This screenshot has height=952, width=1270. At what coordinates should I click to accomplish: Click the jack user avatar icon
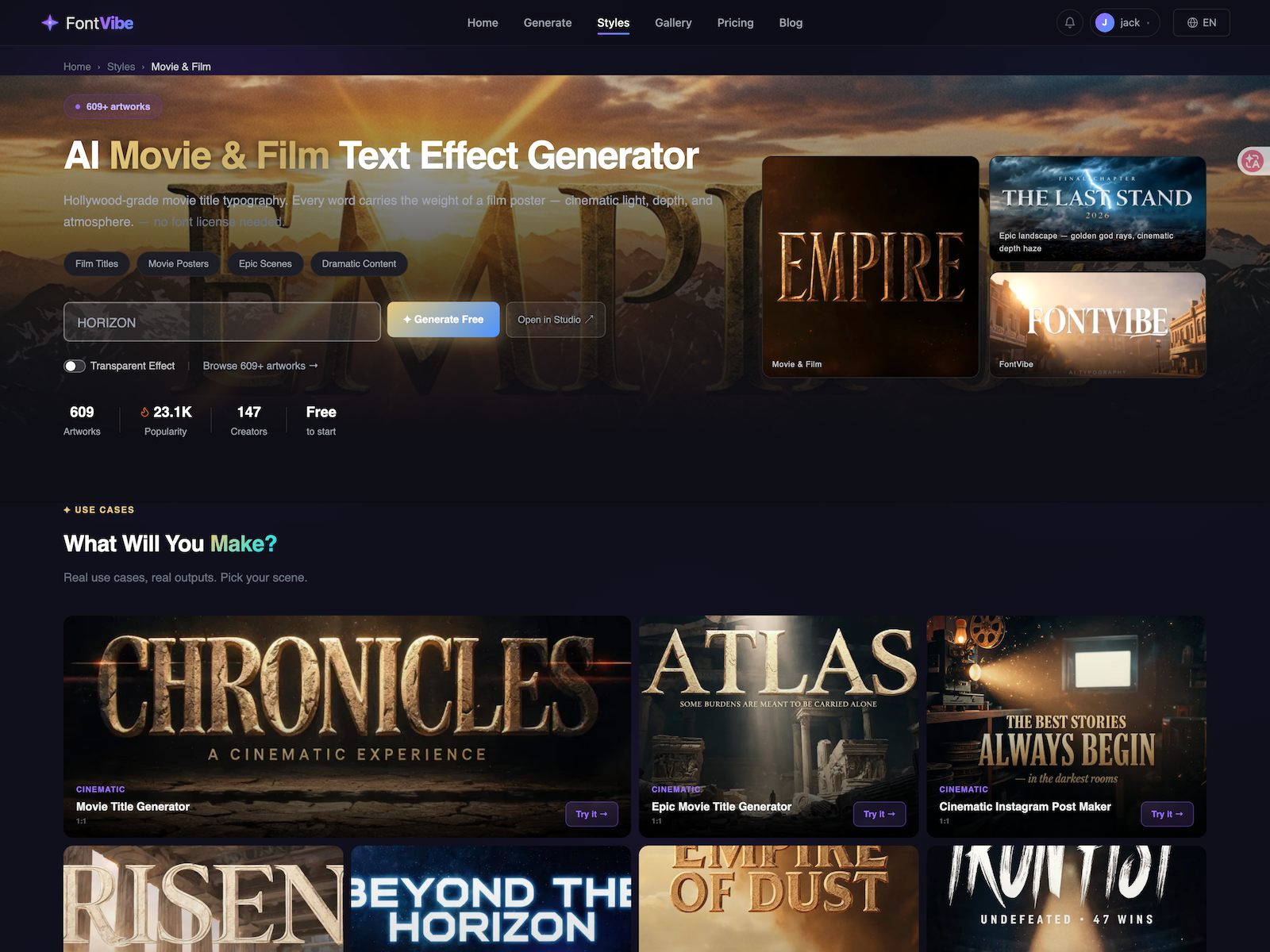coord(1104,23)
